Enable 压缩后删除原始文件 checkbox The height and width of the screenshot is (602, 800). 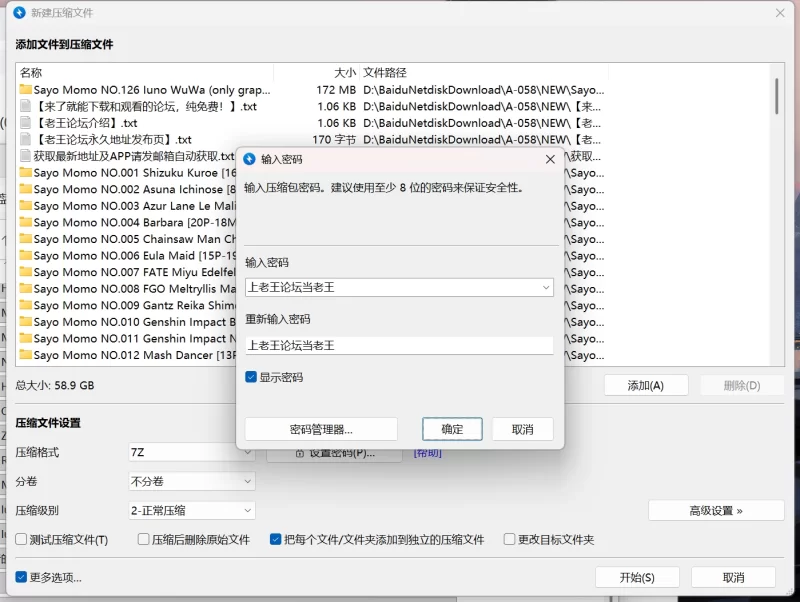tap(143, 539)
